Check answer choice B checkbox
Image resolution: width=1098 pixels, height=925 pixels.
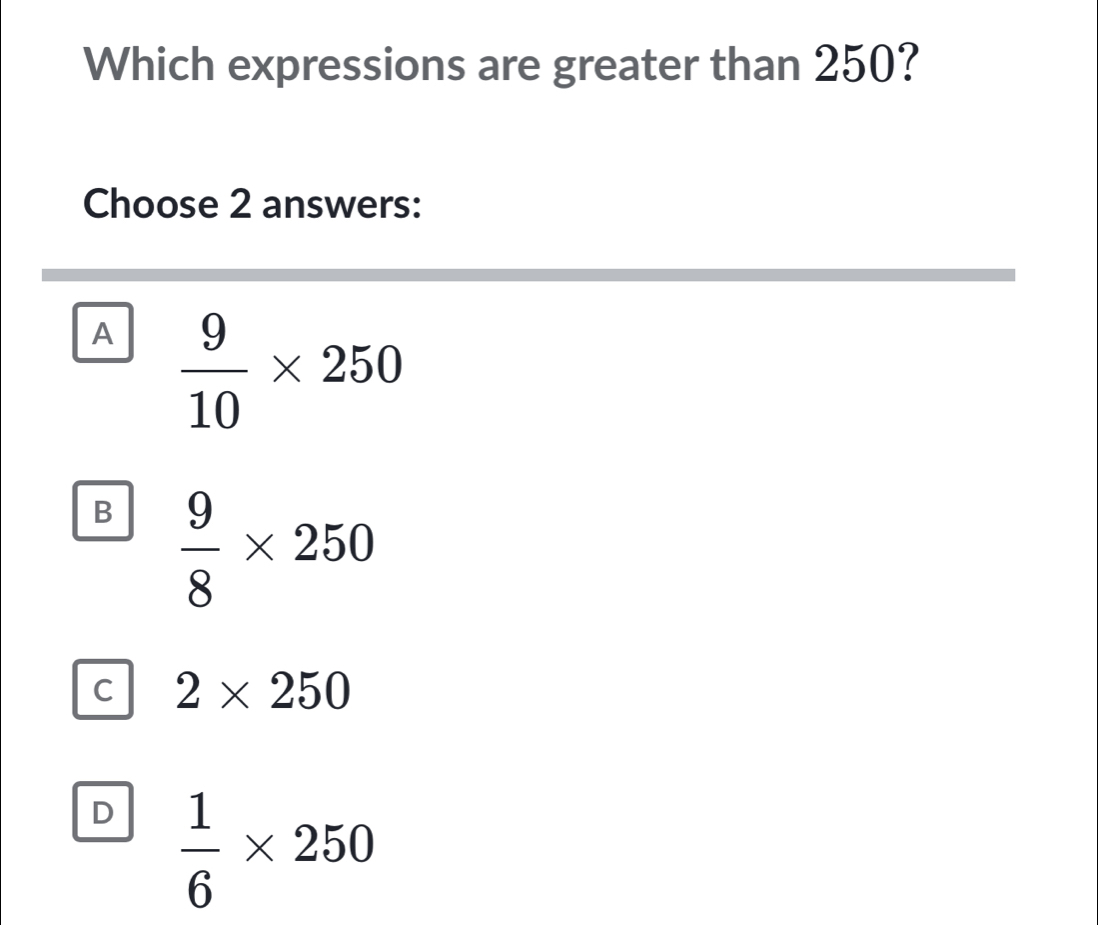pyautogui.click(x=103, y=513)
